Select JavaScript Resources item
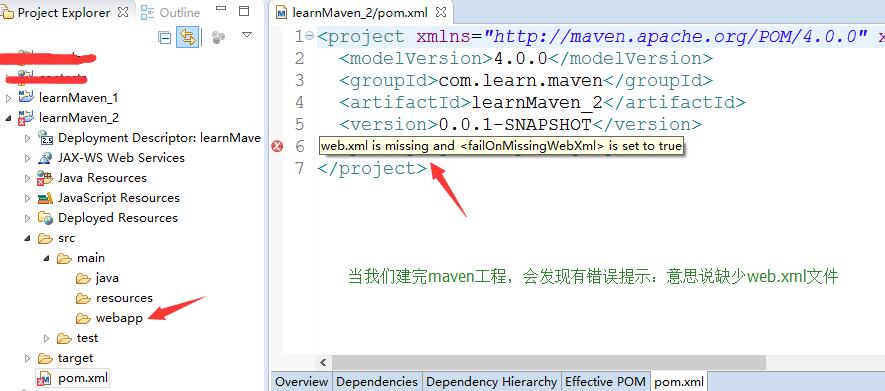 pos(119,198)
